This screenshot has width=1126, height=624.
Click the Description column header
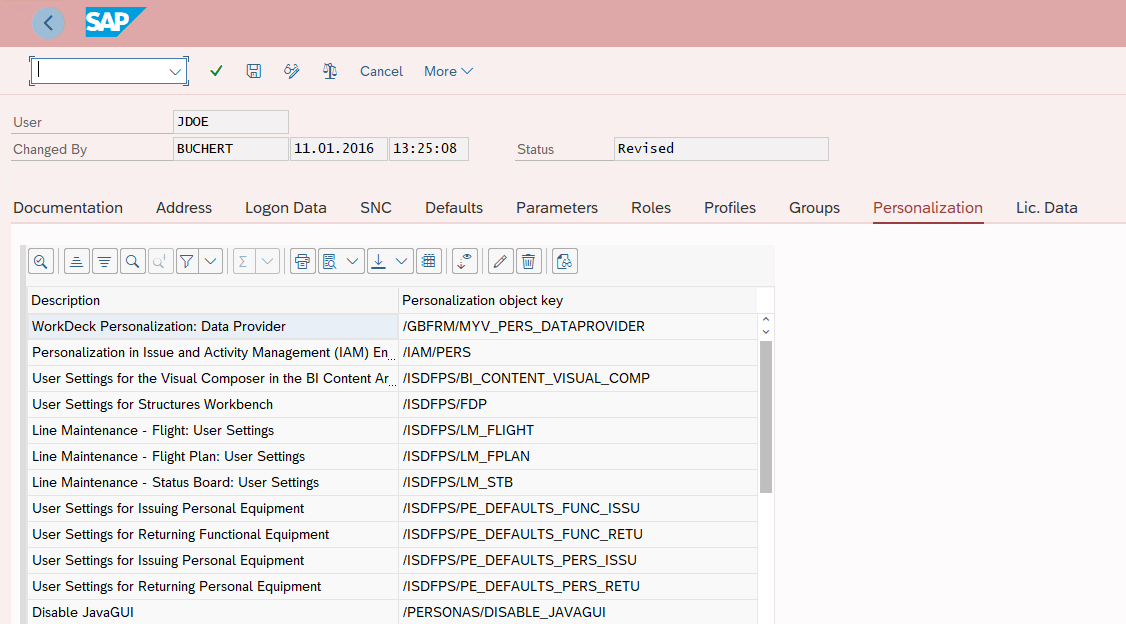(213, 300)
